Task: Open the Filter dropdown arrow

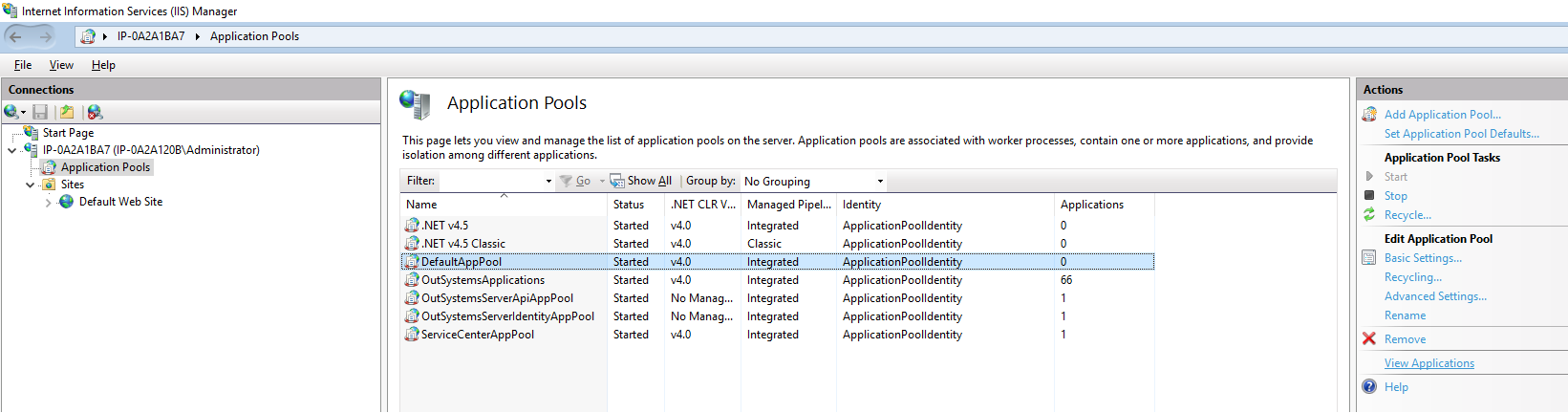Action: [x=548, y=181]
